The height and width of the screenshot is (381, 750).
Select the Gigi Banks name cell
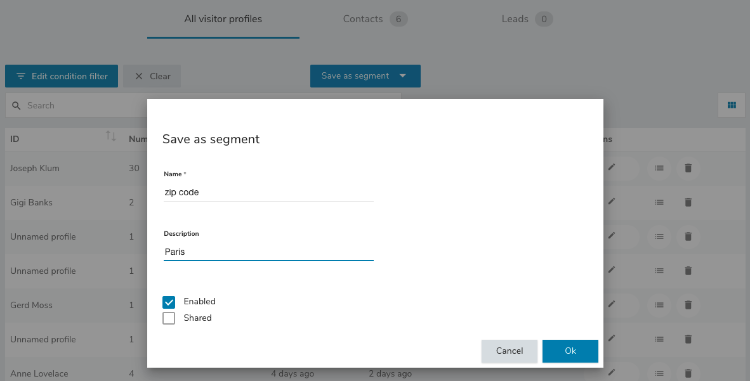point(32,203)
